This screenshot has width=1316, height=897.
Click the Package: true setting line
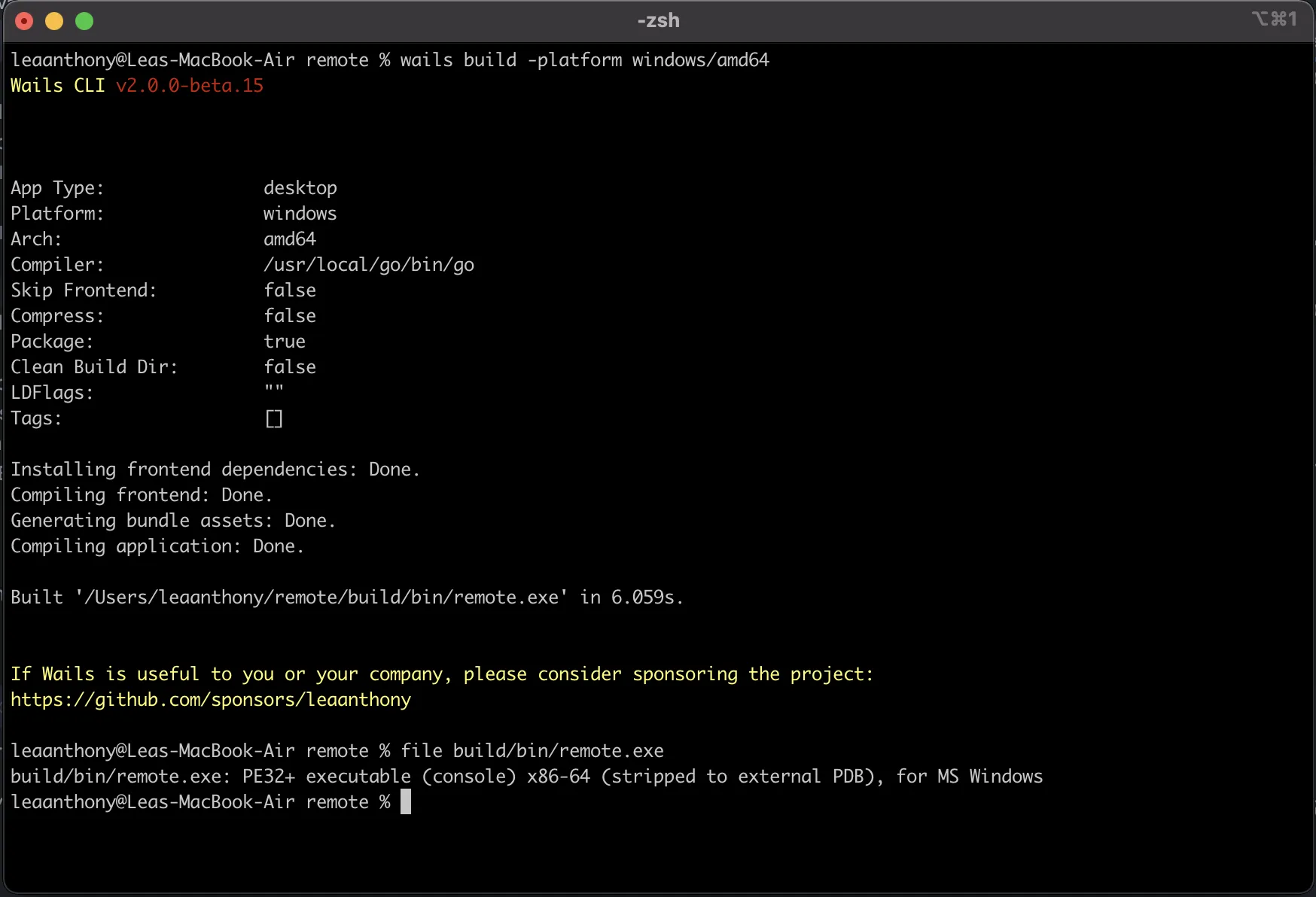point(158,341)
